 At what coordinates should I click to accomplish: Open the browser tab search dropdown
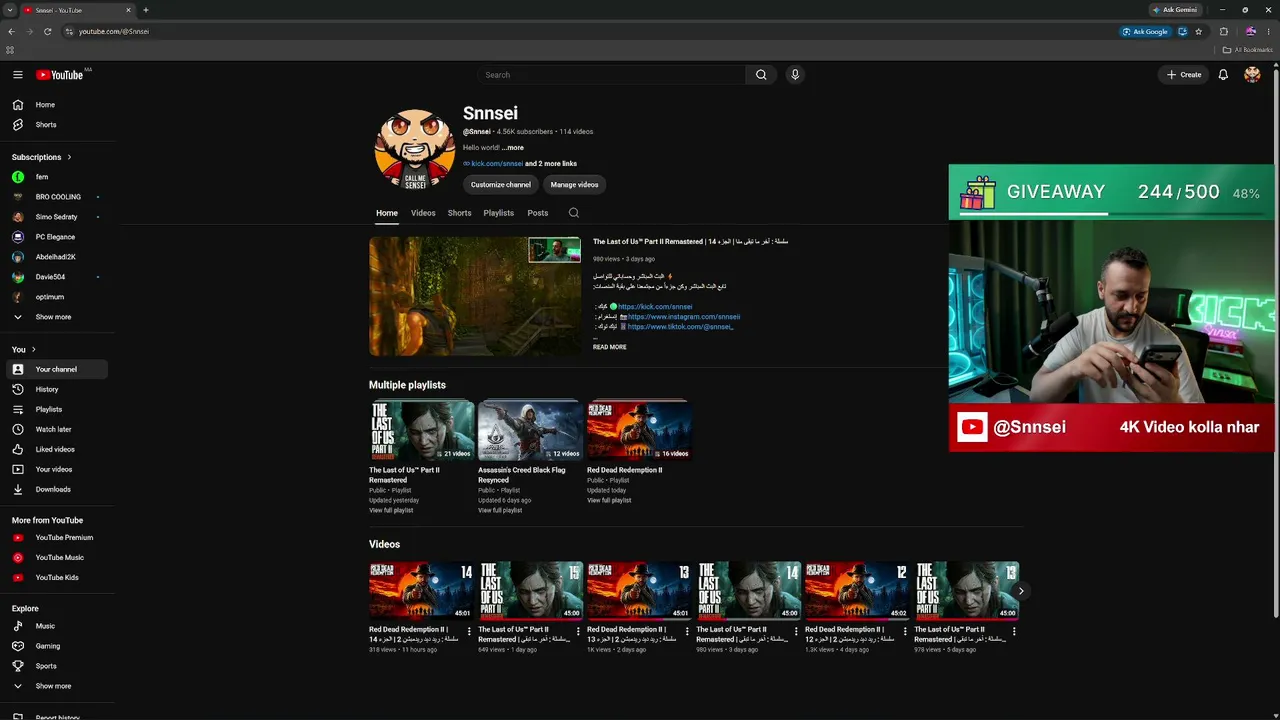(10, 10)
